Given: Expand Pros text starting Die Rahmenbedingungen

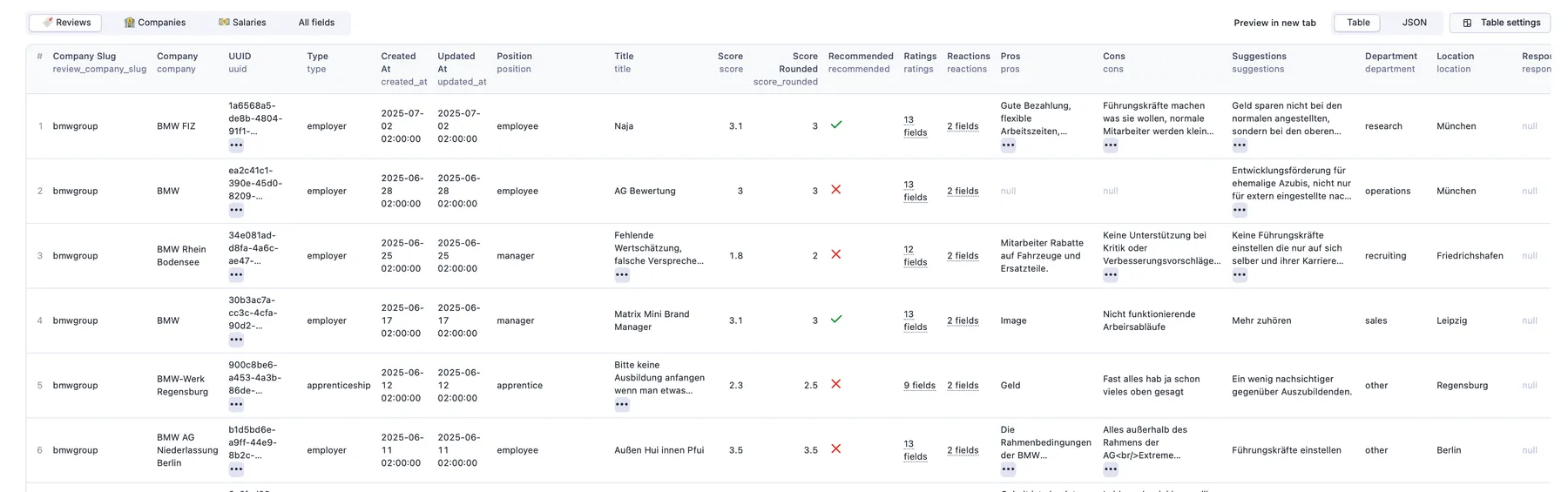Looking at the screenshot, I should (1009, 469).
